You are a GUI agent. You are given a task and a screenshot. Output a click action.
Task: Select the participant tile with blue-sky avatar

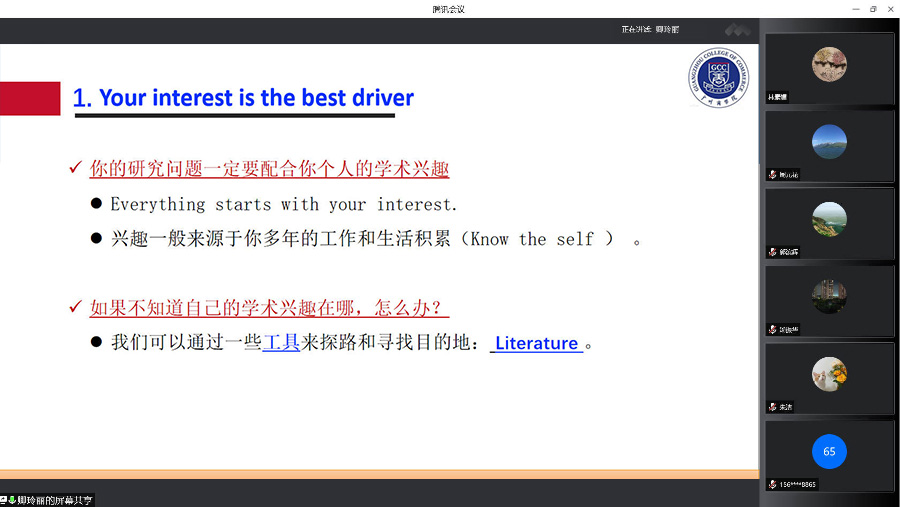pos(829,145)
